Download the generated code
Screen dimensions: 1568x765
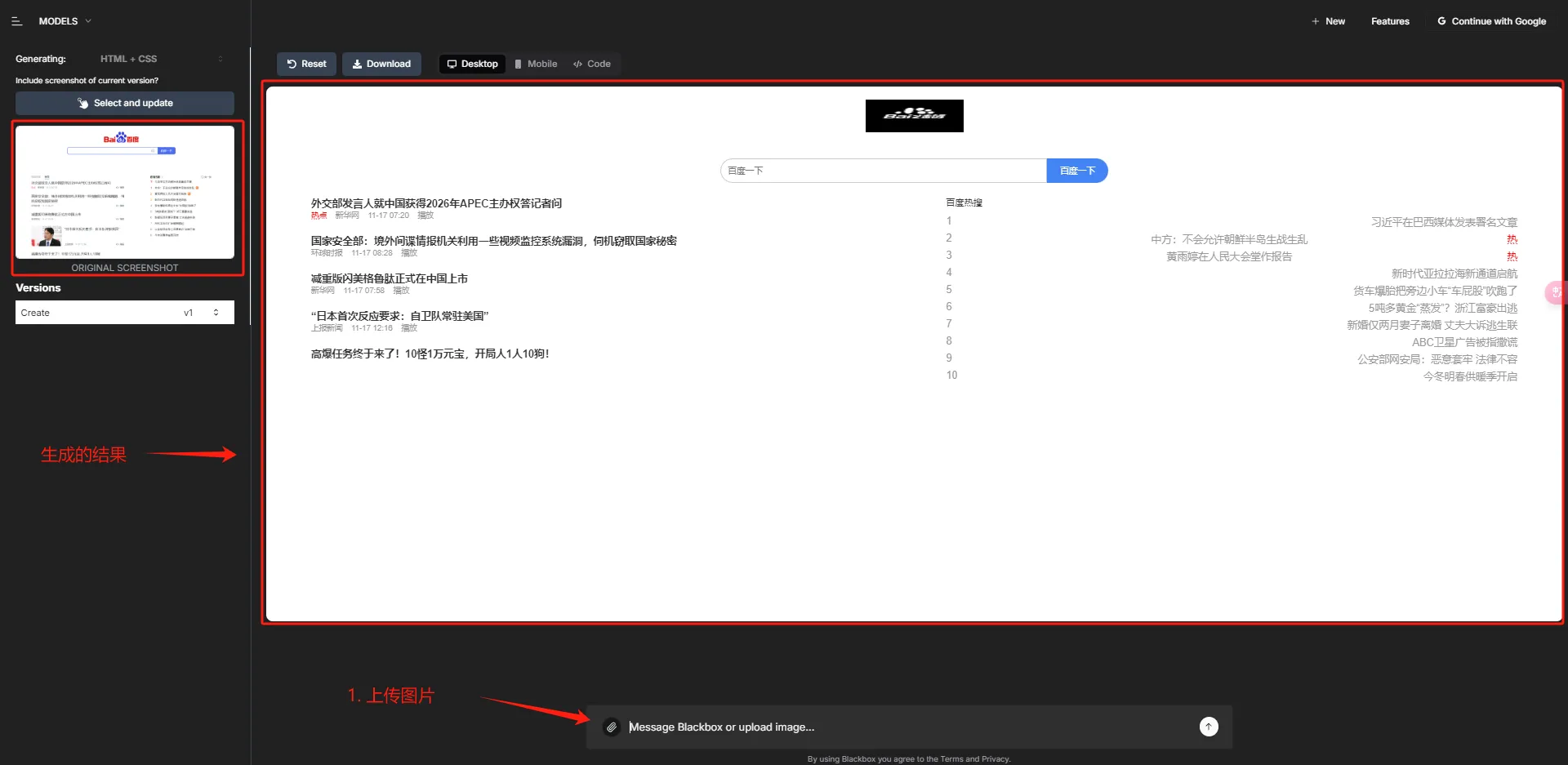pos(381,64)
